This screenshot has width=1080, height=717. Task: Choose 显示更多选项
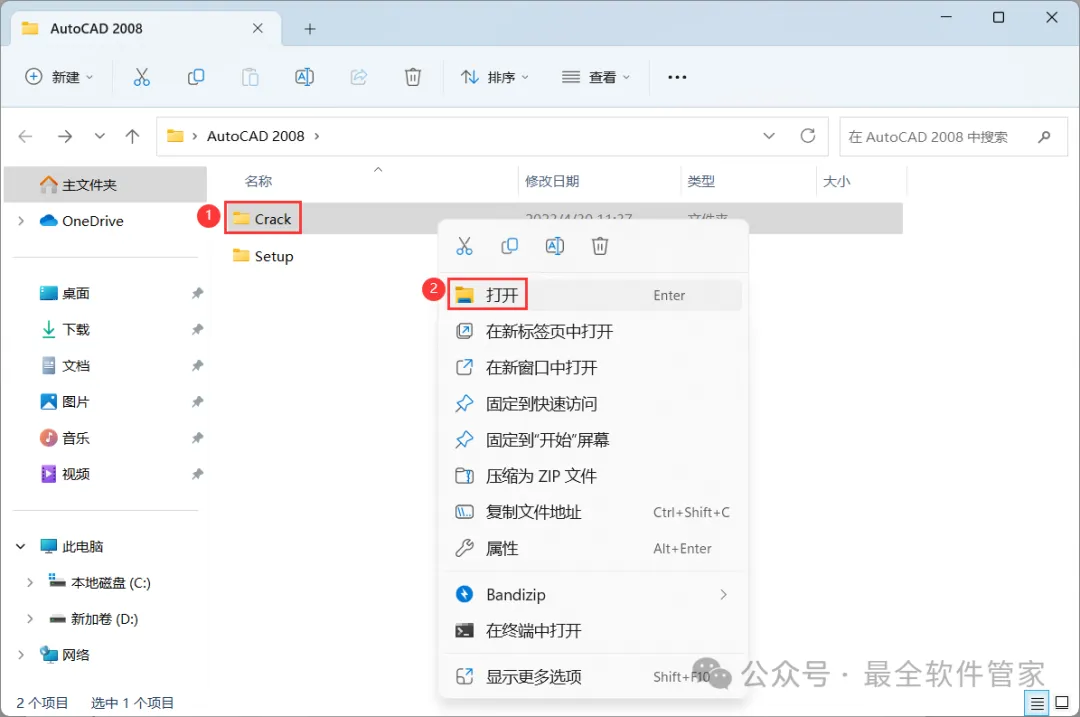click(x=593, y=677)
